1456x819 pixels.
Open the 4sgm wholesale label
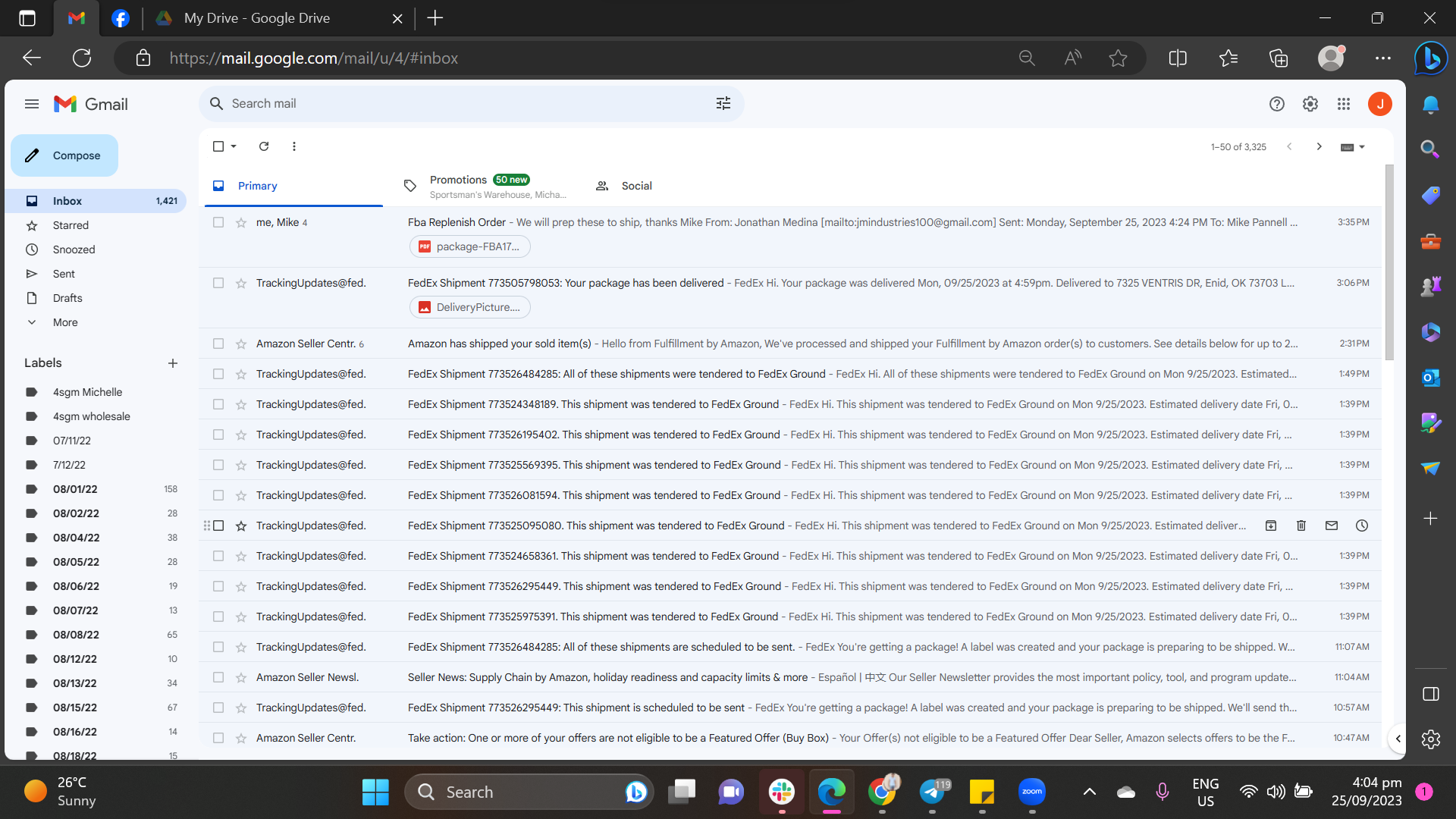91,416
